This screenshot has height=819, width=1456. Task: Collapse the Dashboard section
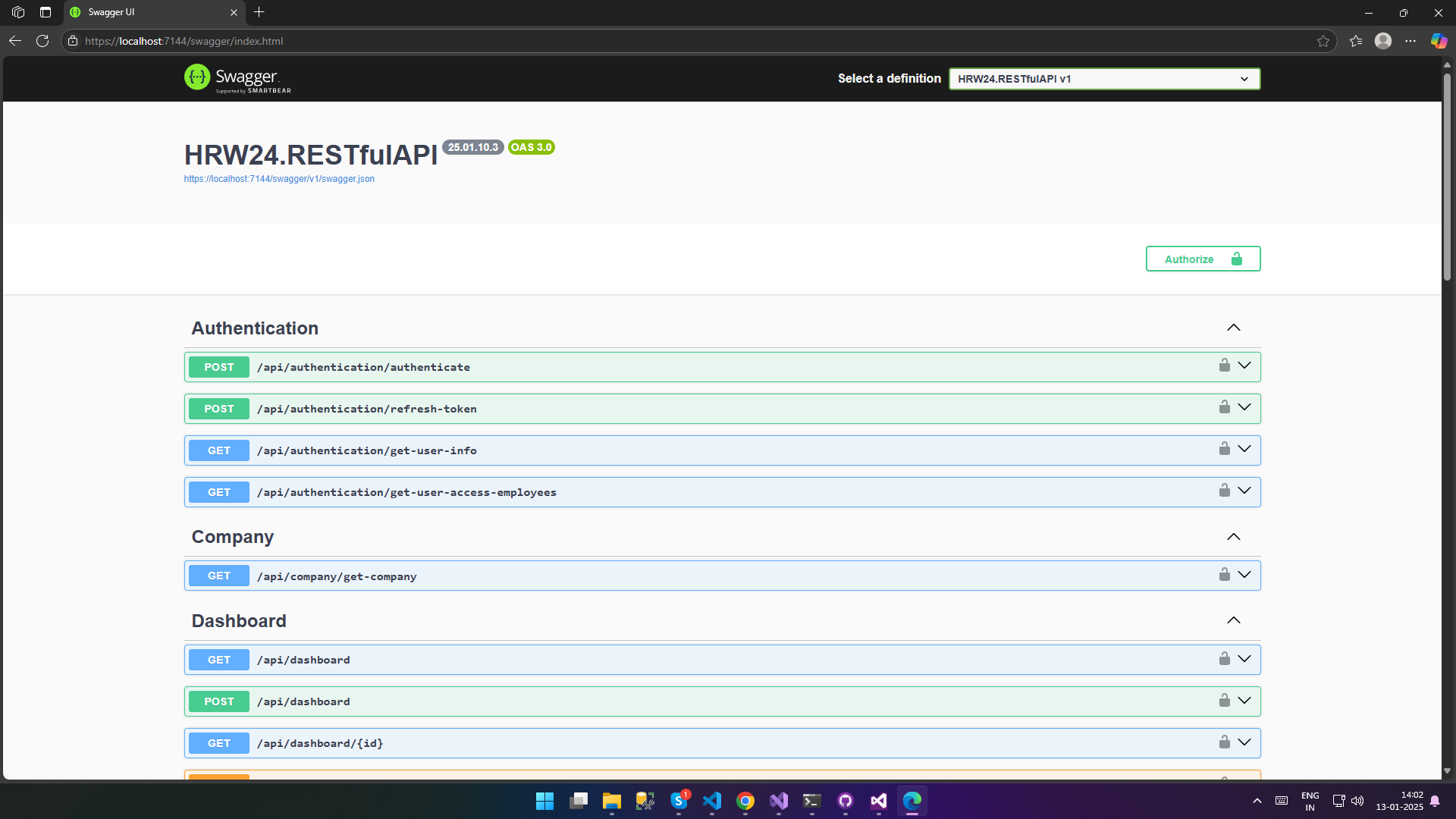tap(1234, 620)
